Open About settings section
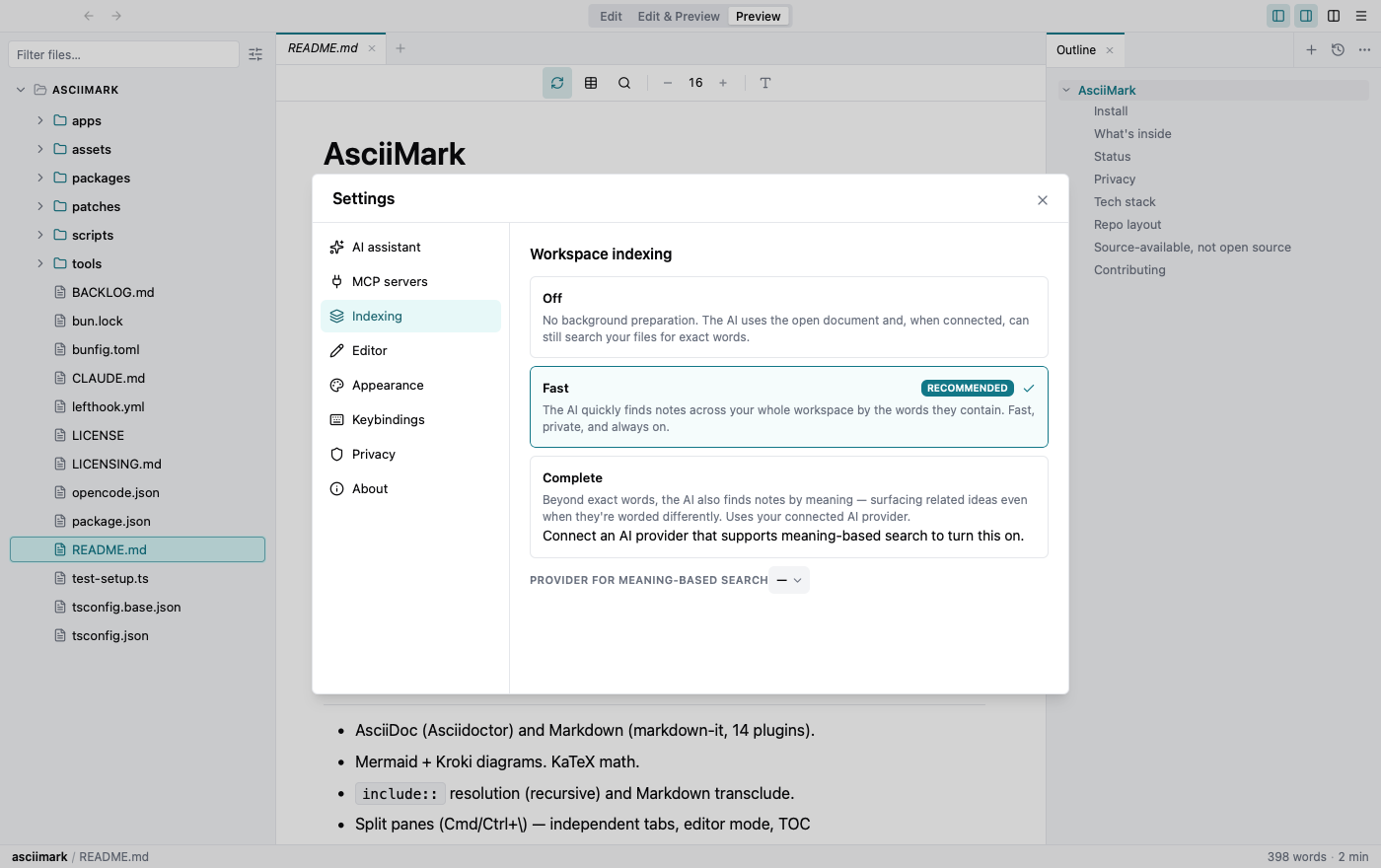 [410, 489]
